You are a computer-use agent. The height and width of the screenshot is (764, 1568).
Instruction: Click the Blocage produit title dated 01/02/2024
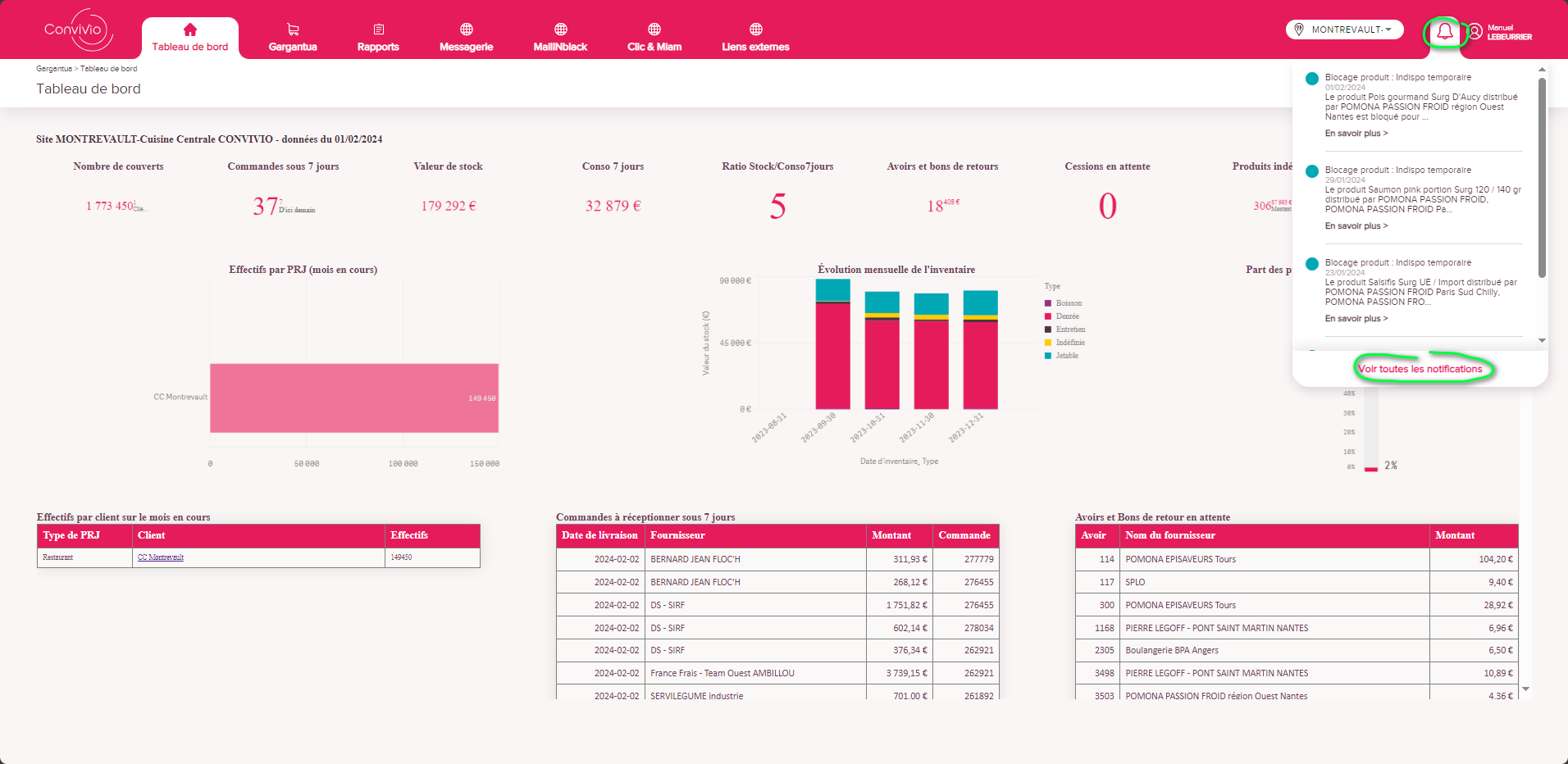1398,77
